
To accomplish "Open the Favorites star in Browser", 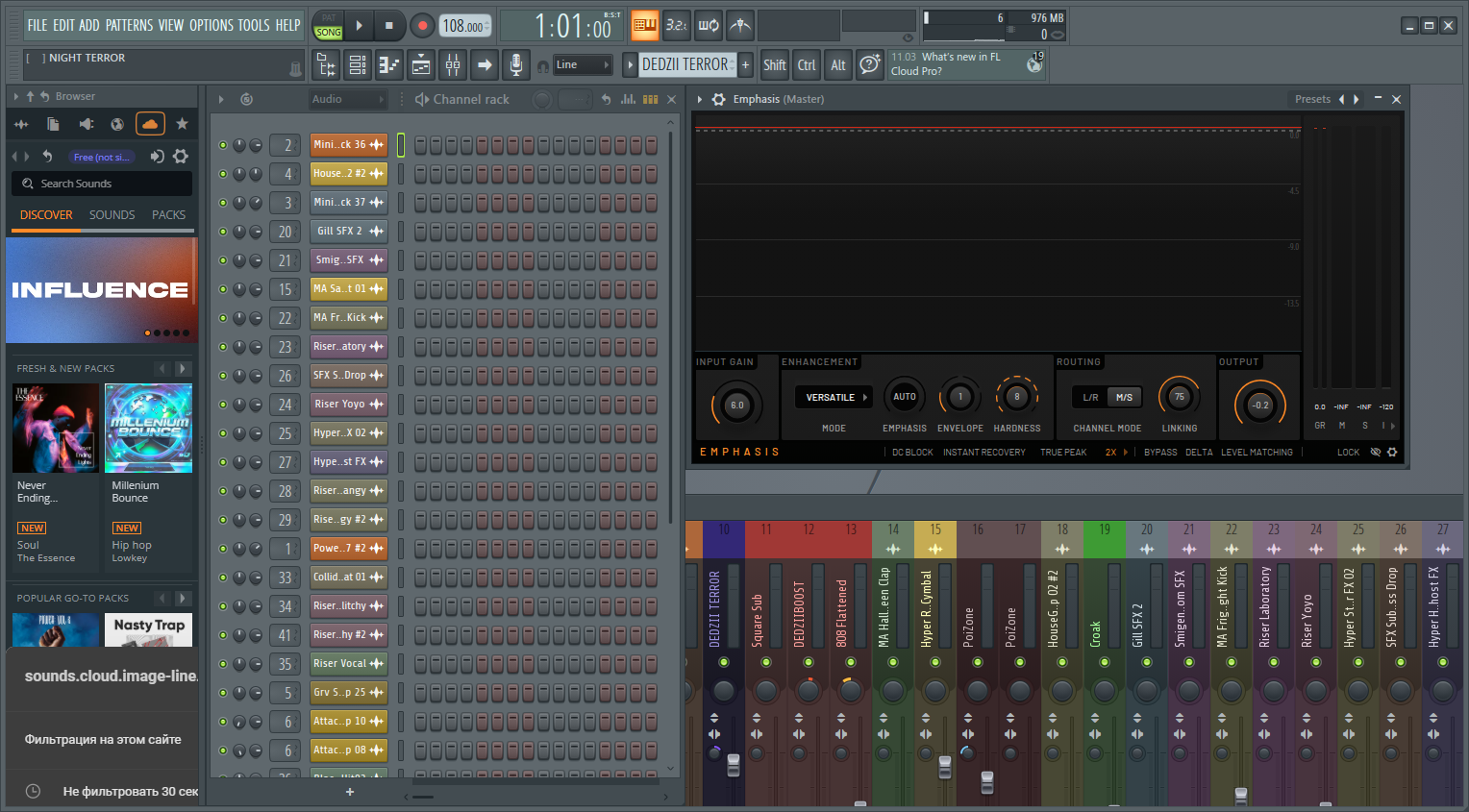I will tap(182, 124).
